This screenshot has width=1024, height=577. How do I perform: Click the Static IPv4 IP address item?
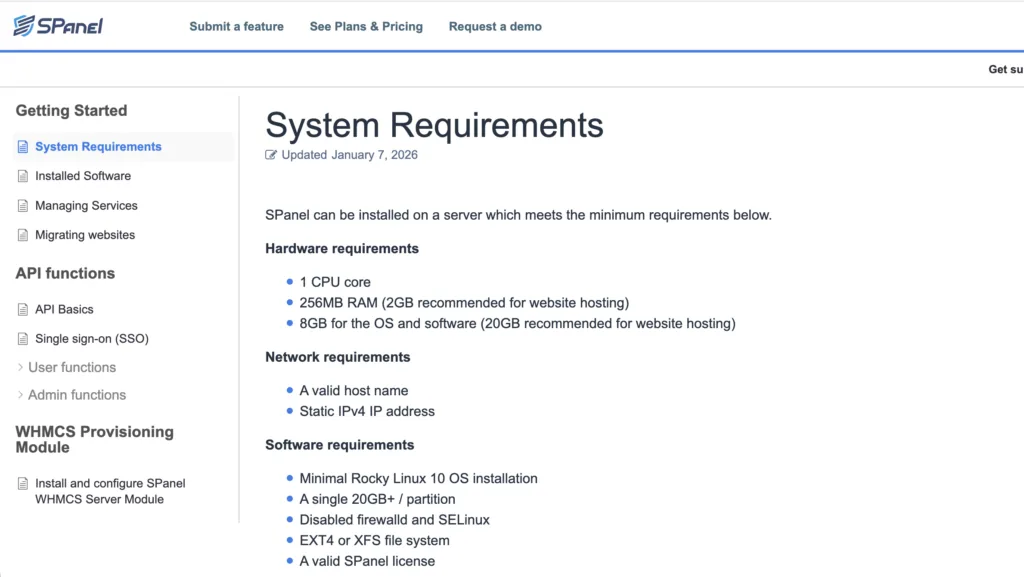367,411
